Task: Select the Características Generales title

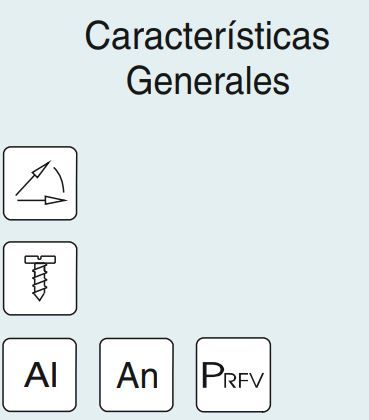Action: pyautogui.click(x=207, y=58)
